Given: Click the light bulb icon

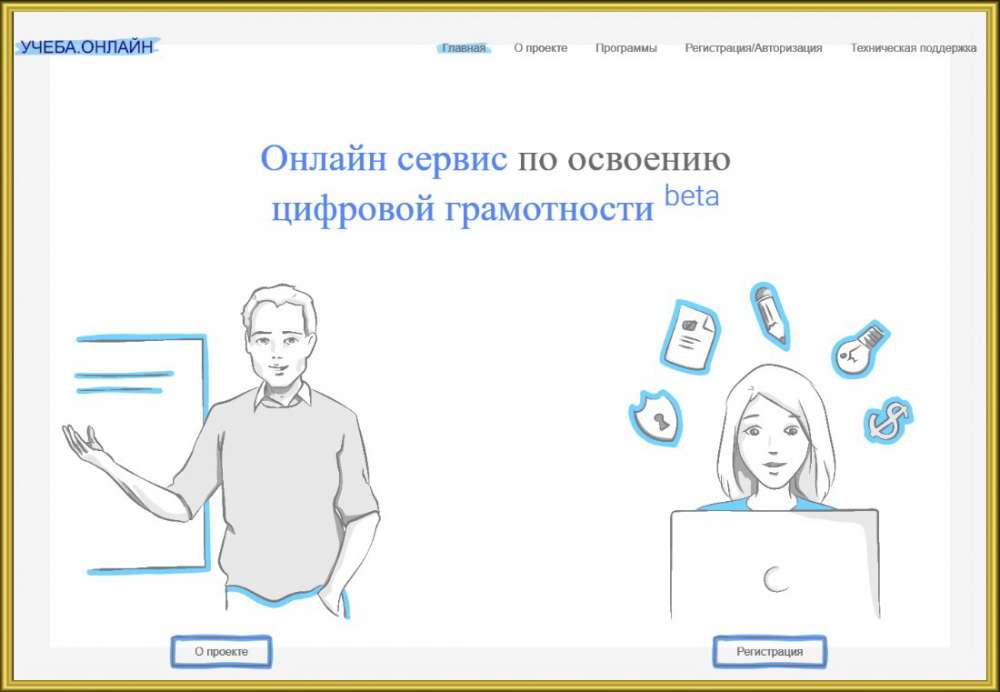Looking at the screenshot, I should pos(860,350).
